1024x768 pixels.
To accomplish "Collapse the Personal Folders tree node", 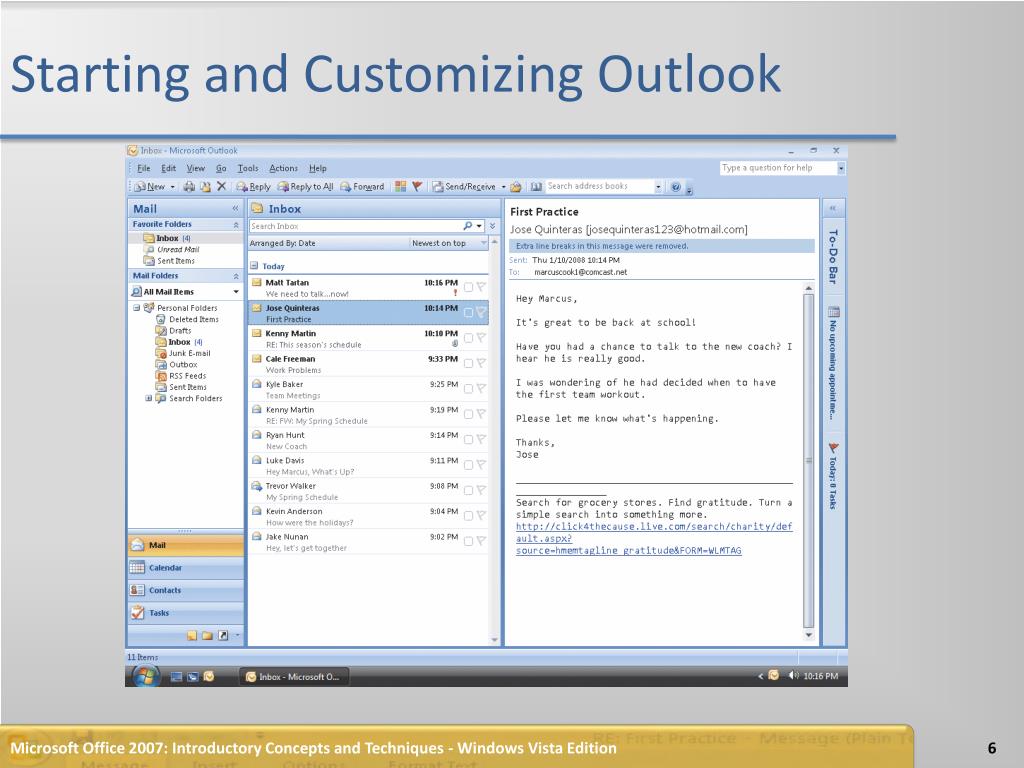I will click(x=136, y=308).
